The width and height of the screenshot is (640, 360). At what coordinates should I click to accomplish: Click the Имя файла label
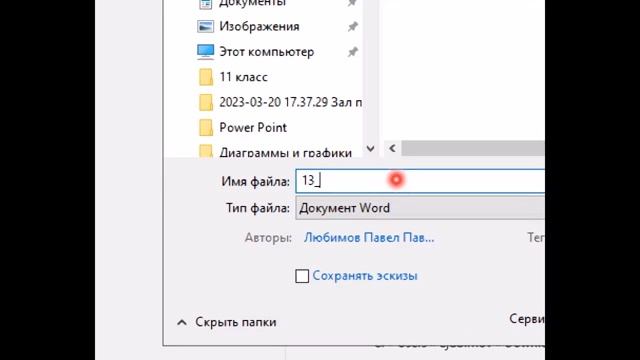(x=256, y=182)
